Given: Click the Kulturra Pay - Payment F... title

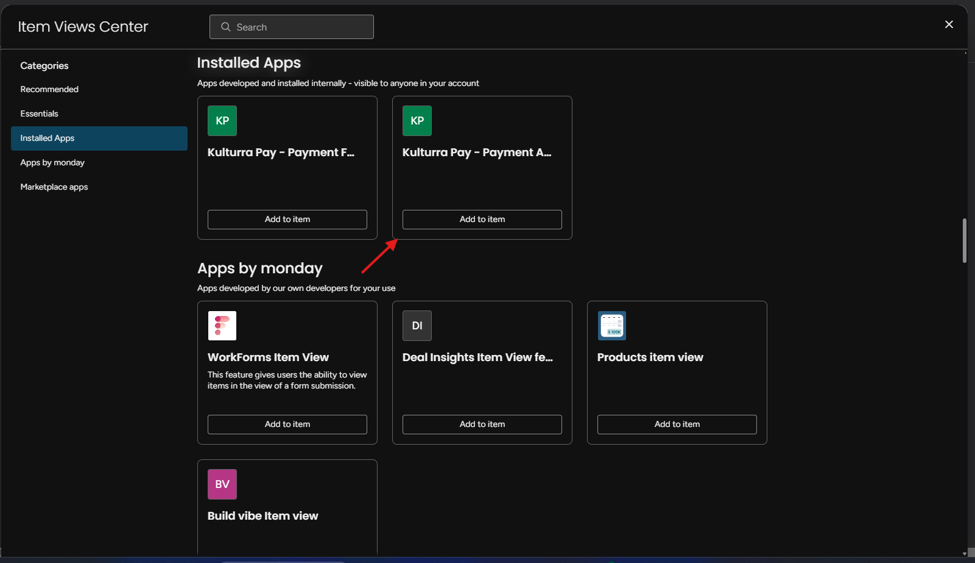Looking at the screenshot, I should coord(281,152).
